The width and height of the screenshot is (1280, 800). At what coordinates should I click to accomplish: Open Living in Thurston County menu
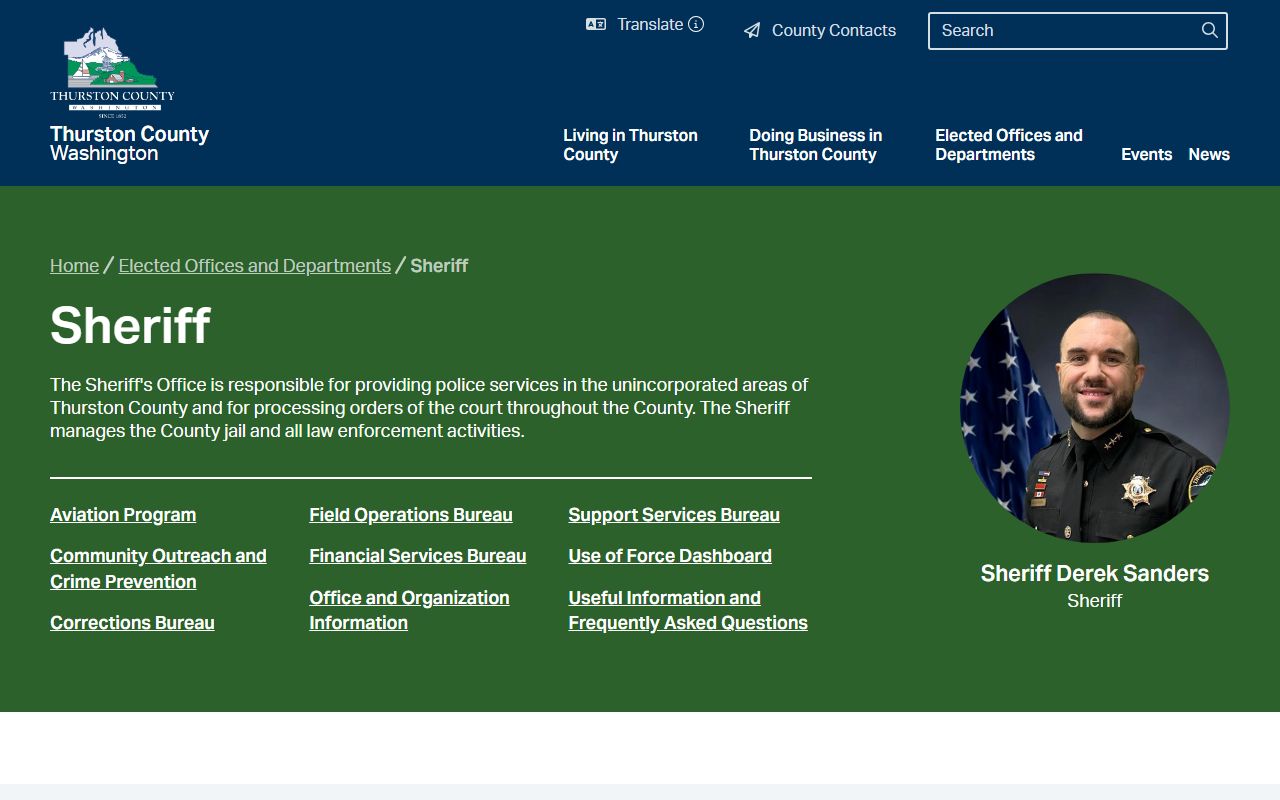630,145
